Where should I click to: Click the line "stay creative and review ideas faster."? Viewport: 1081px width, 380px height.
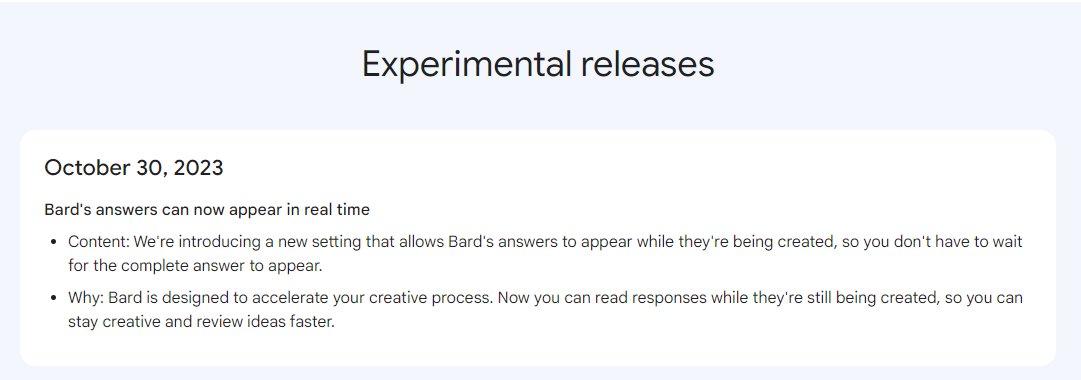pos(201,321)
